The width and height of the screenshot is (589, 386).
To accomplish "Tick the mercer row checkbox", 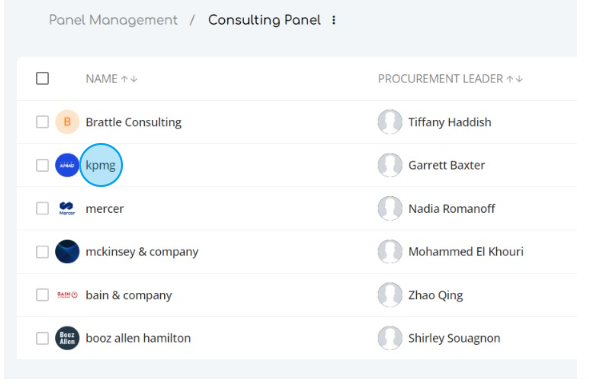I will [42, 208].
